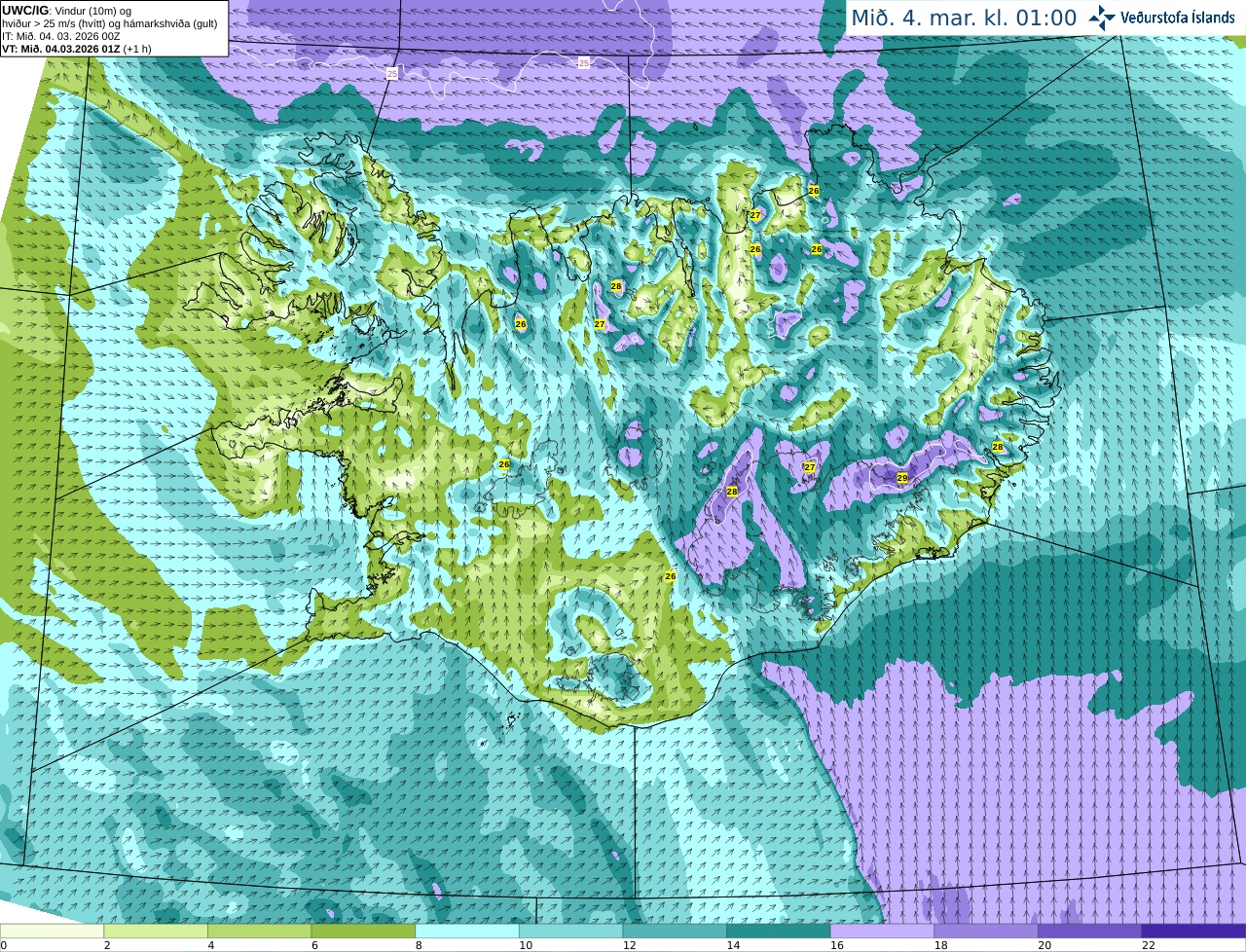Click the '4' tick label on color scale
This screenshot has height=952, width=1246.
pos(211,945)
